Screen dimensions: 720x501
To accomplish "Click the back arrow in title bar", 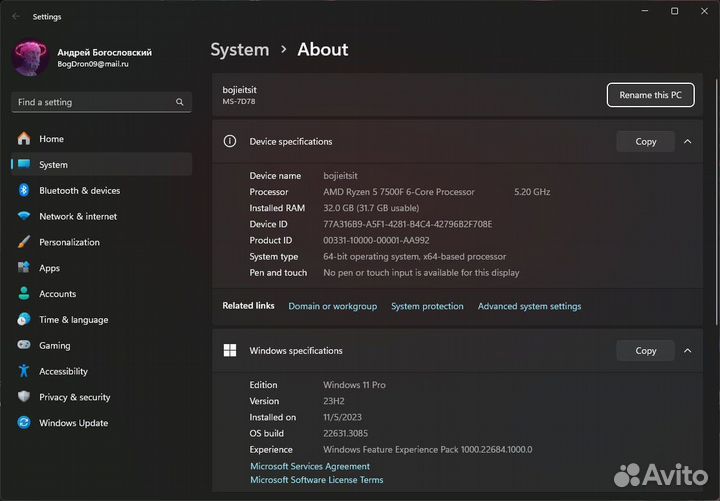I will (16, 17).
